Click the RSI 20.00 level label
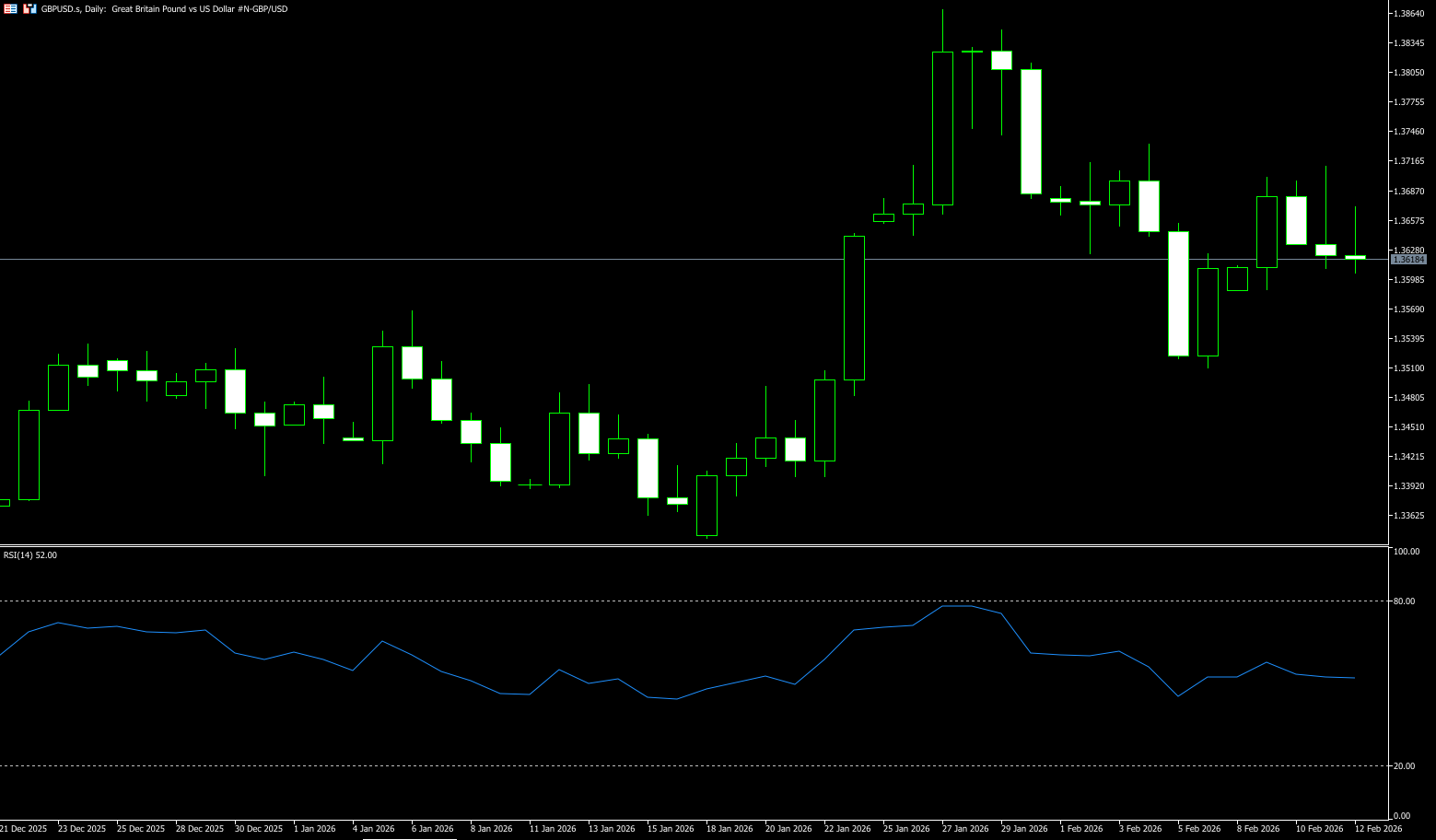Image resolution: width=1436 pixels, height=840 pixels. point(1404,766)
